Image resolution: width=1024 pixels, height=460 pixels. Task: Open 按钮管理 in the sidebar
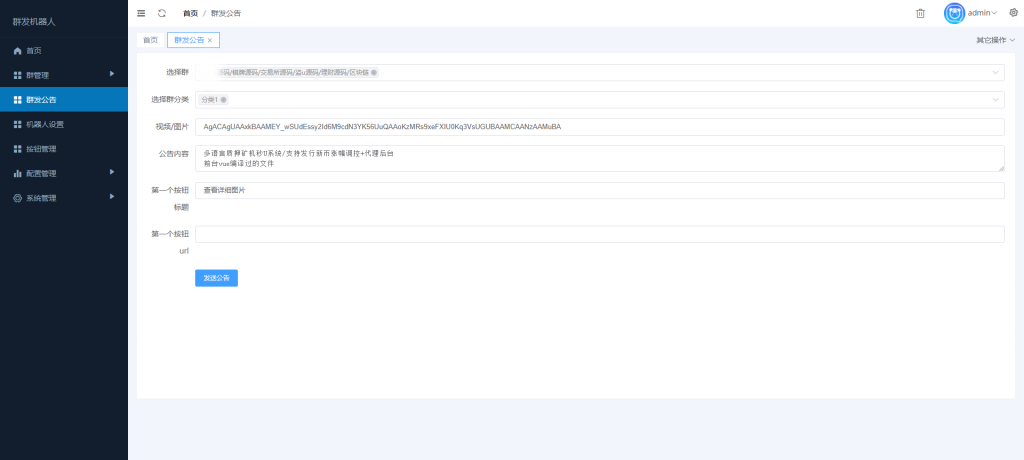64,149
